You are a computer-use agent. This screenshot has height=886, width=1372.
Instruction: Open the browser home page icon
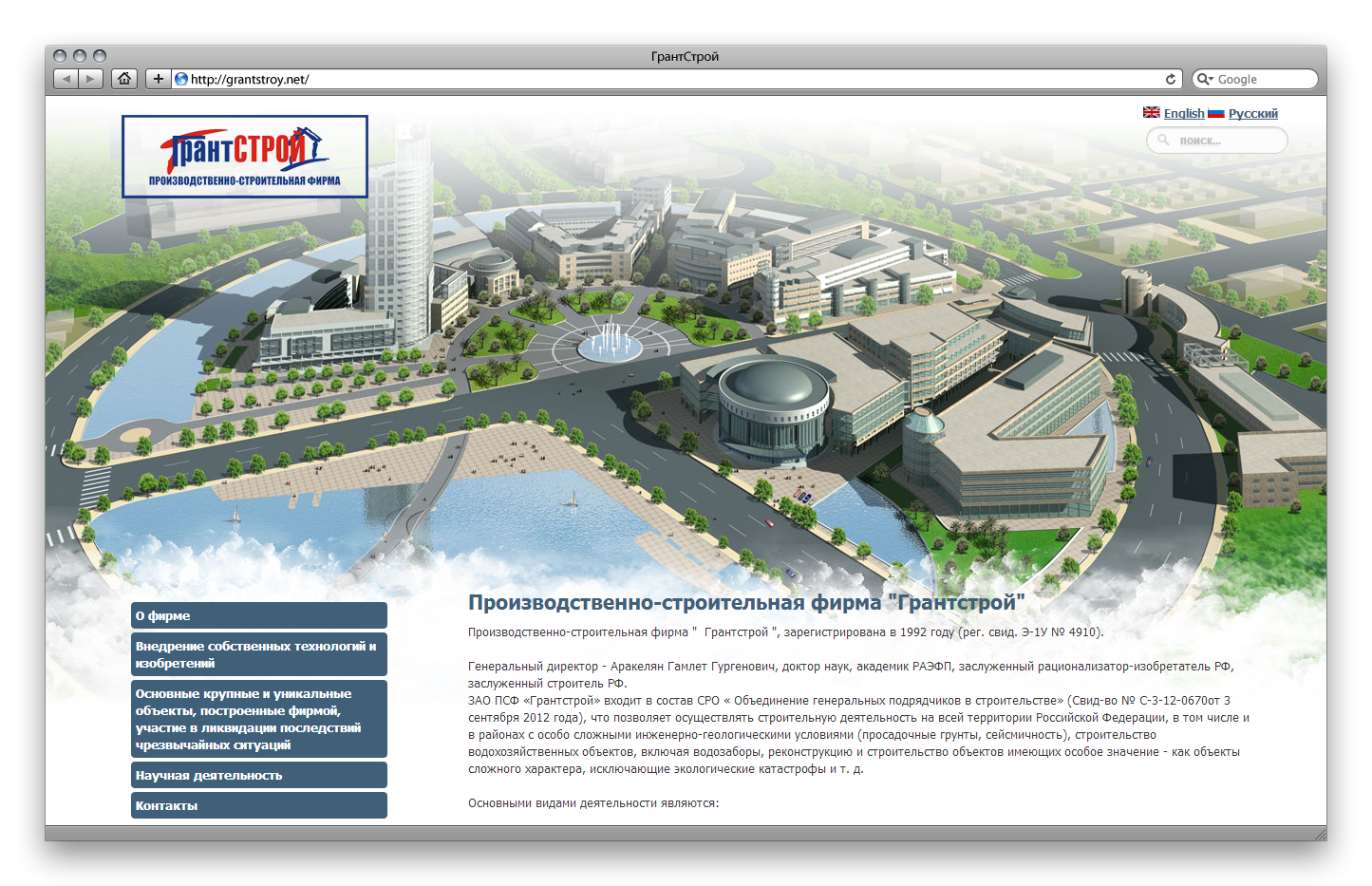(x=124, y=79)
